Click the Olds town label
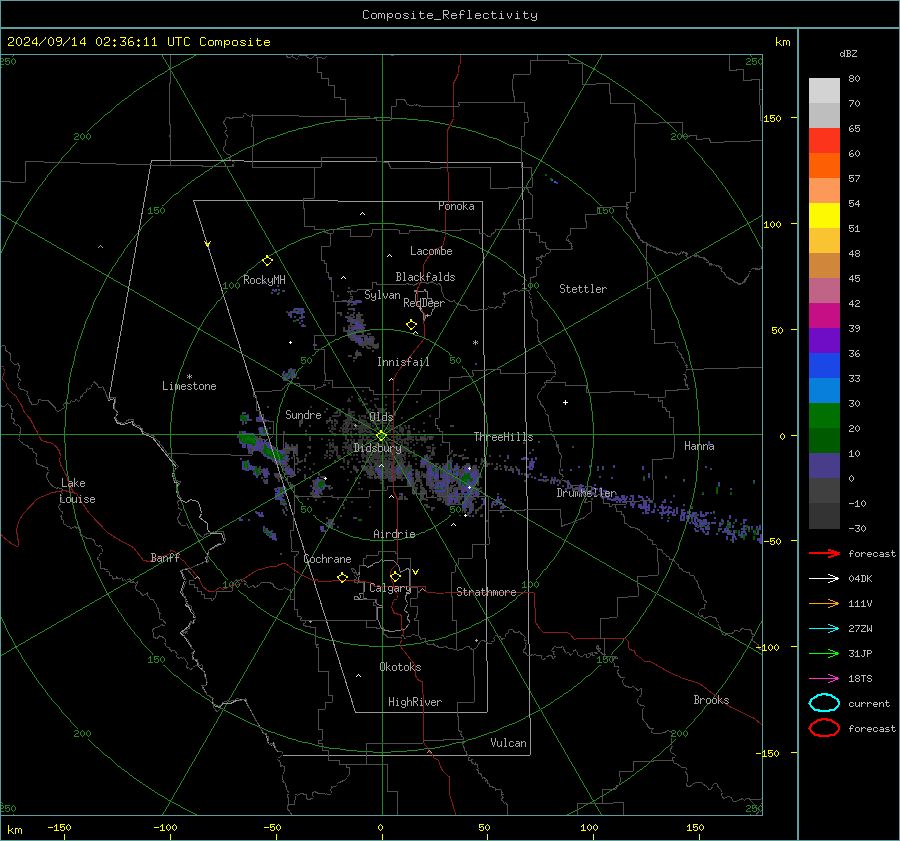This screenshot has width=900, height=841. click(381, 417)
